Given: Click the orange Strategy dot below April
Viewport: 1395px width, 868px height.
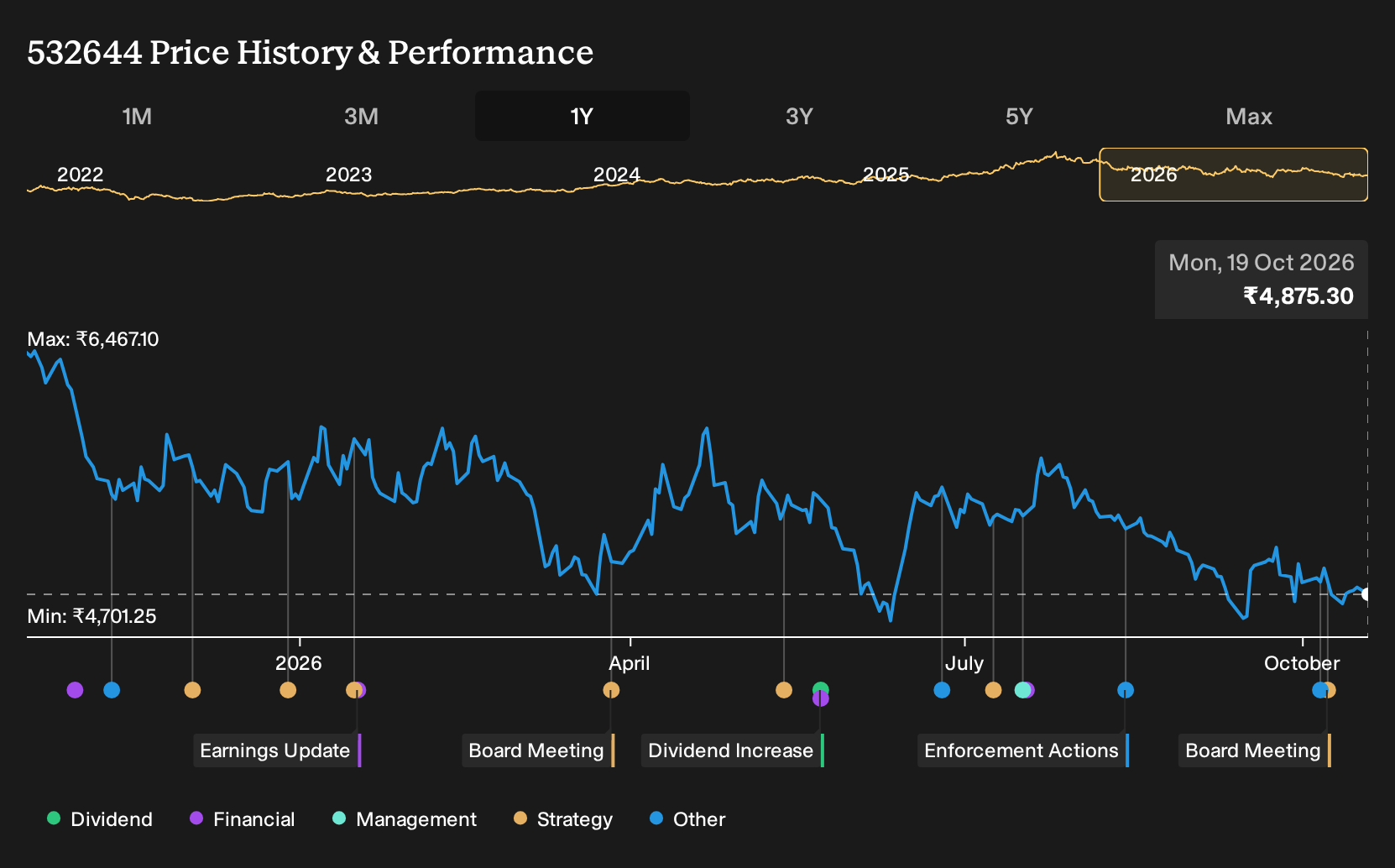Looking at the screenshot, I should click(x=611, y=690).
